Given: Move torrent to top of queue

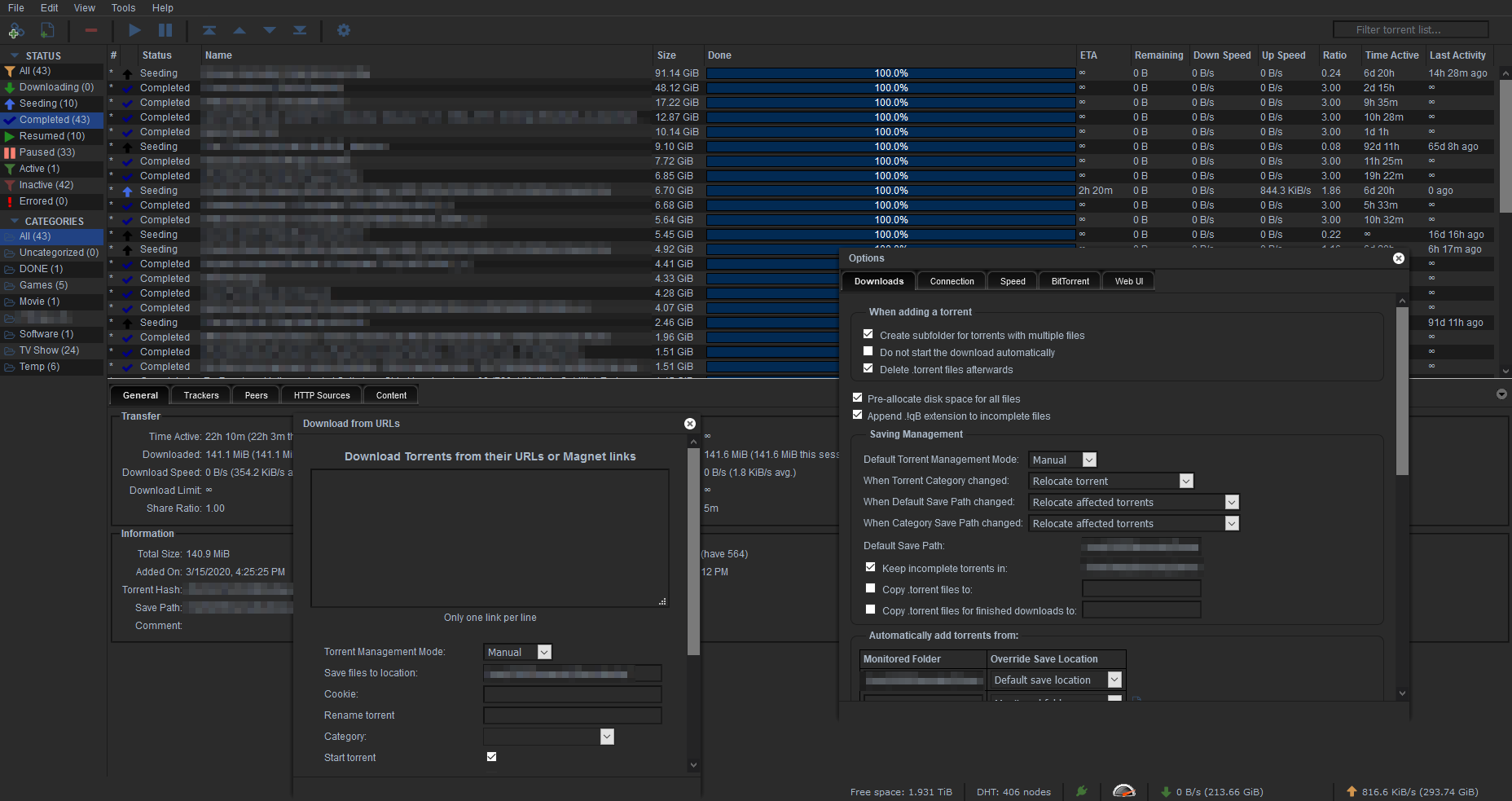Looking at the screenshot, I should (209, 30).
